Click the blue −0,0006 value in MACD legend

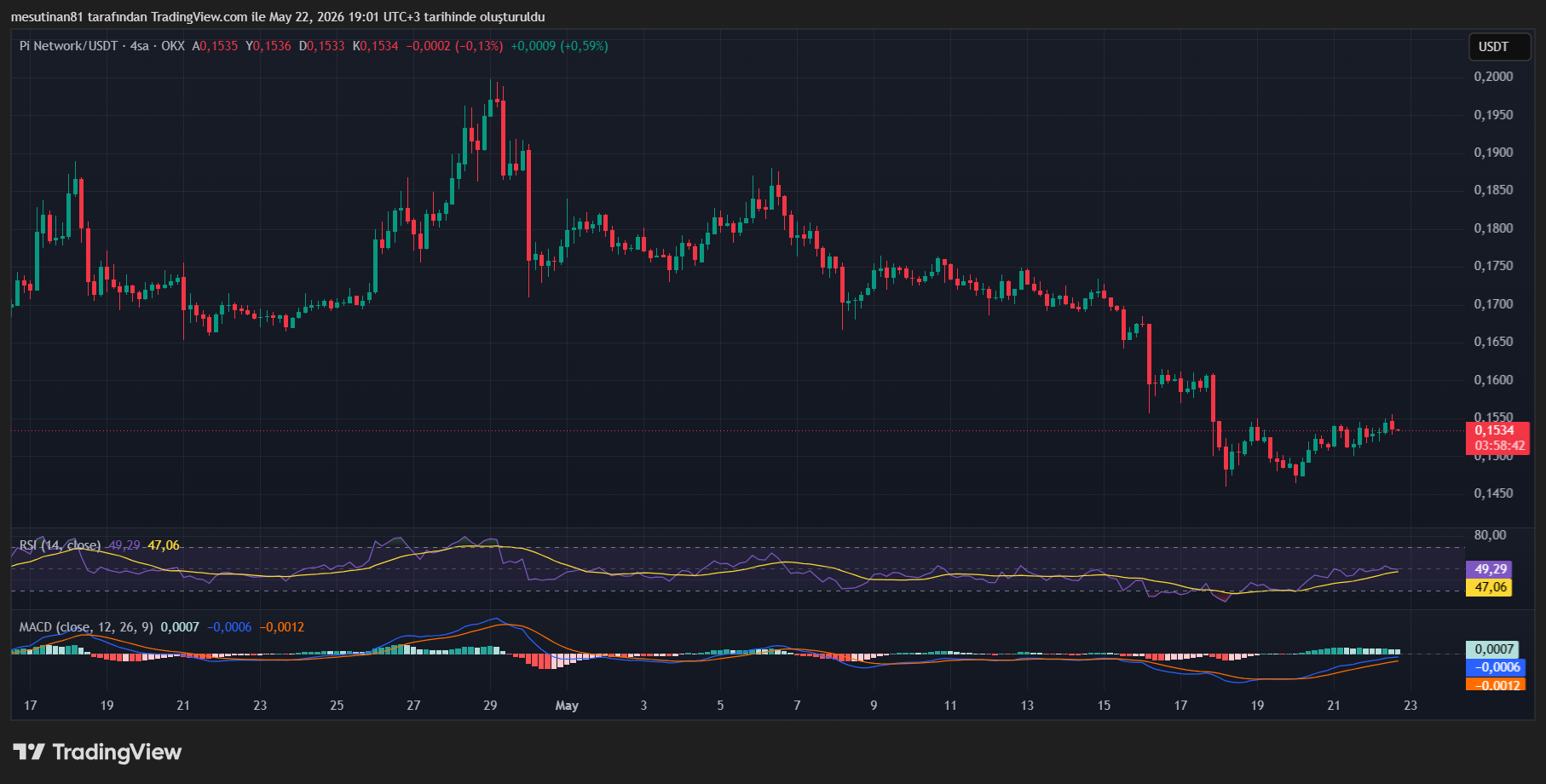[229, 627]
